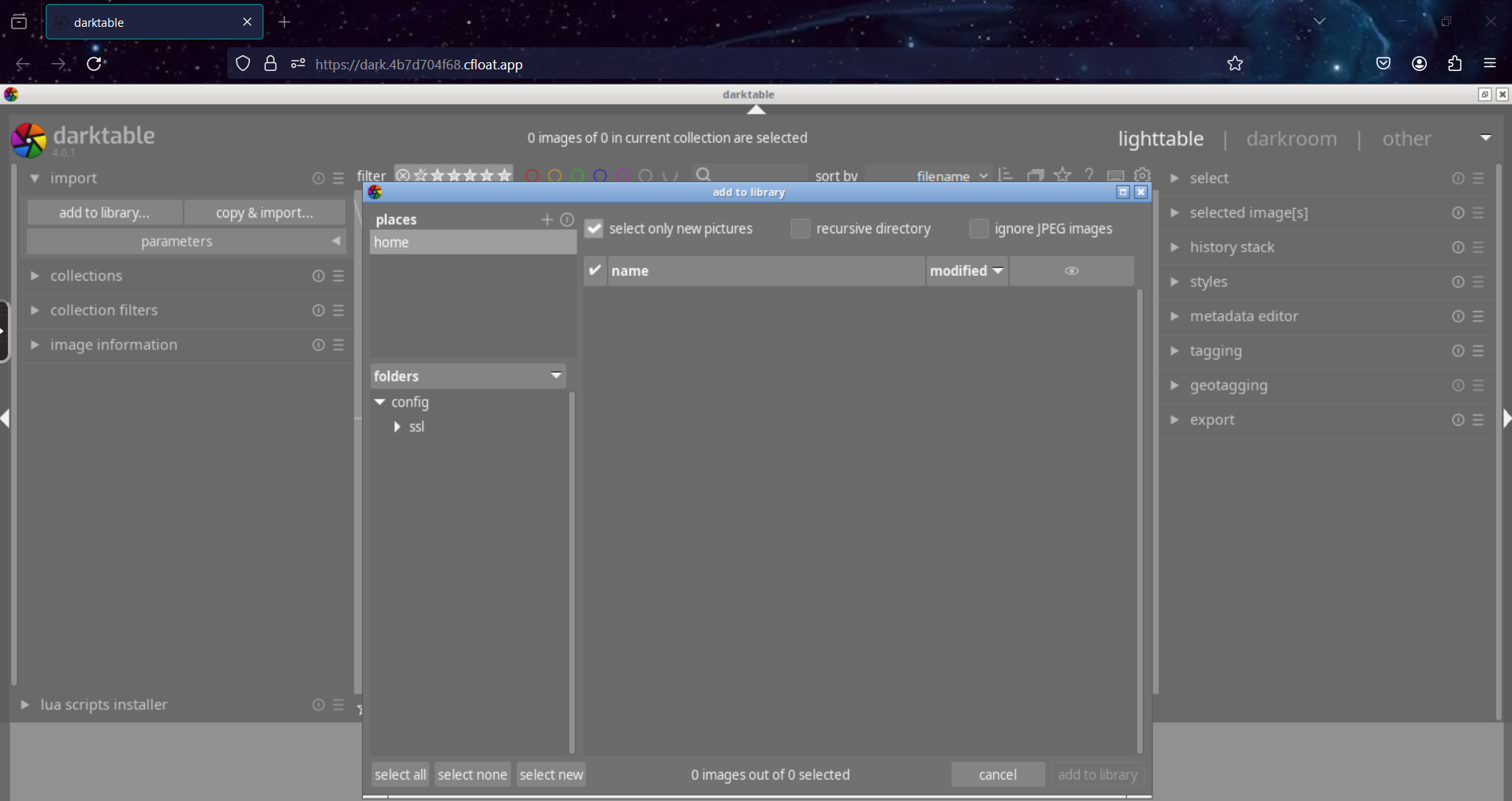
Task: Open the collections module presets menu
Action: [338, 276]
